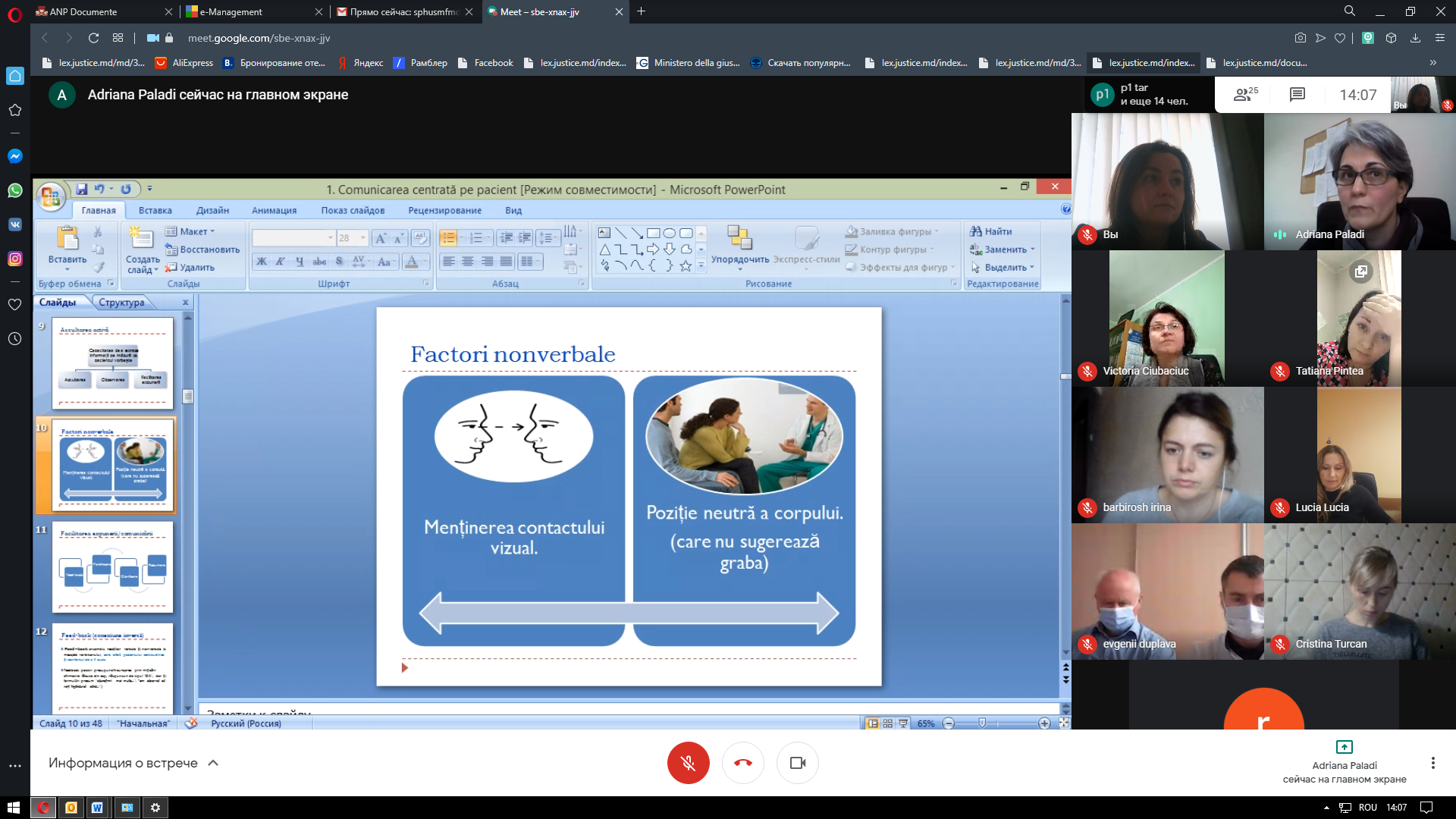Show more bookmarks with the chevron
The width and height of the screenshot is (1456, 819).
pyautogui.click(x=1432, y=63)
